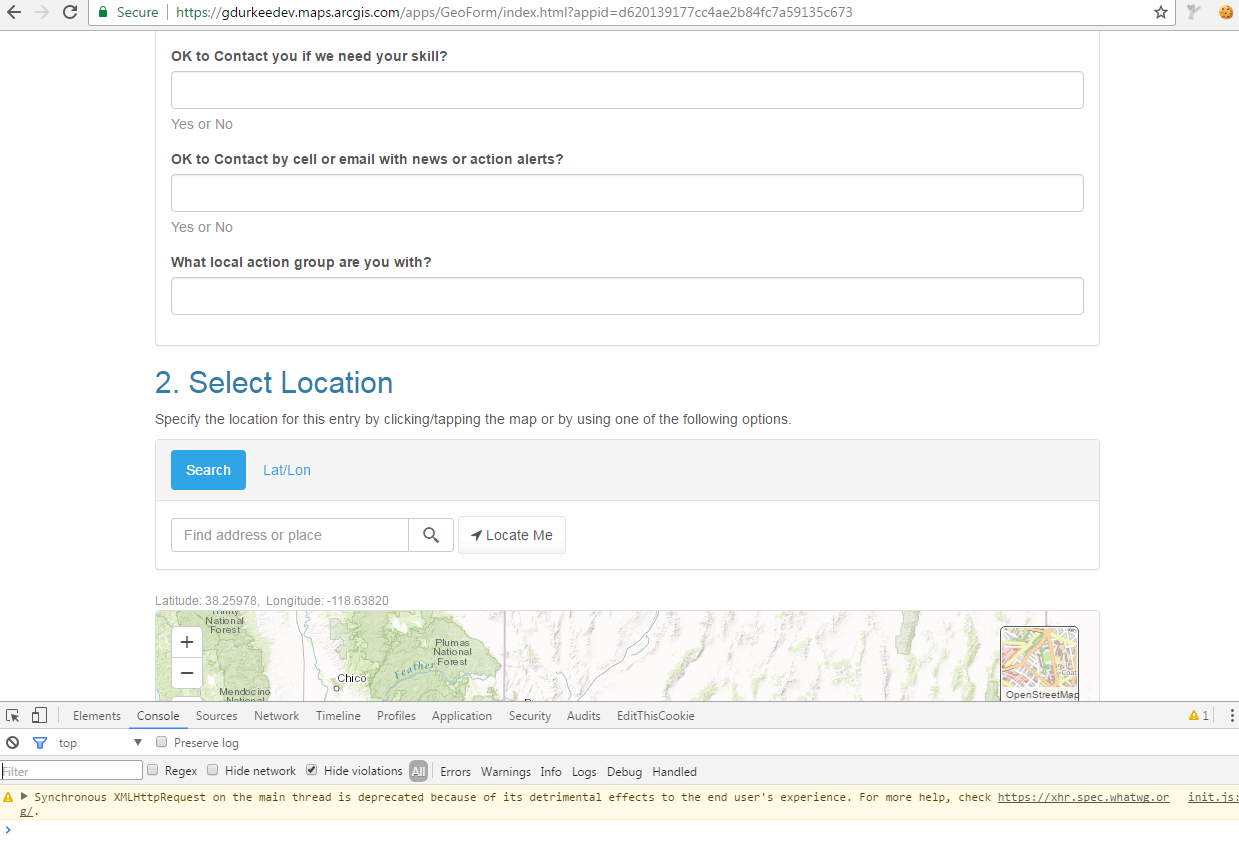Image resolution: width=1239 pixels, height=845 pixels.
Task: Click the local action group text field
Action: (x=627, y=296)
